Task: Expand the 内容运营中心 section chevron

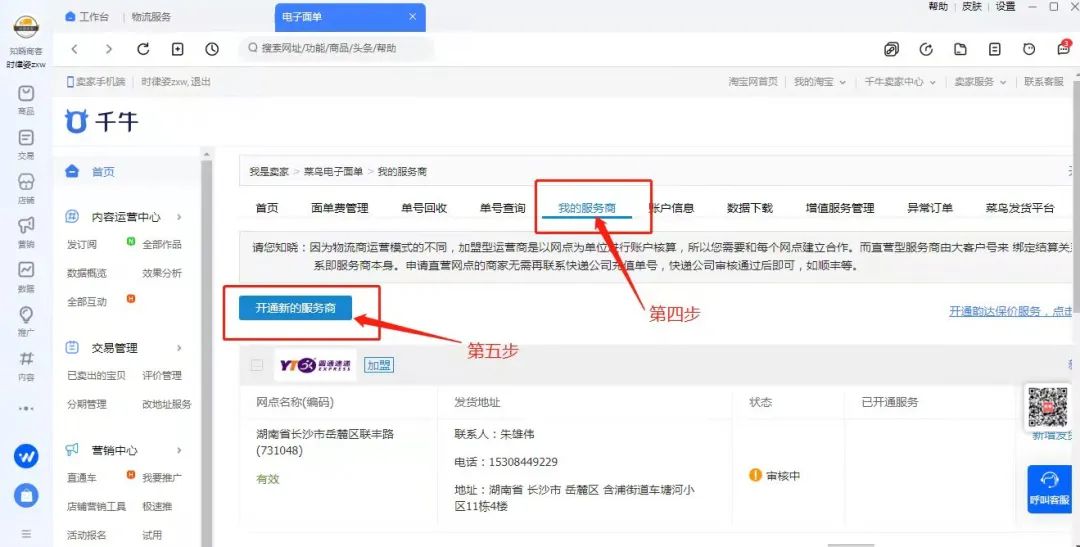Action: 180,217
